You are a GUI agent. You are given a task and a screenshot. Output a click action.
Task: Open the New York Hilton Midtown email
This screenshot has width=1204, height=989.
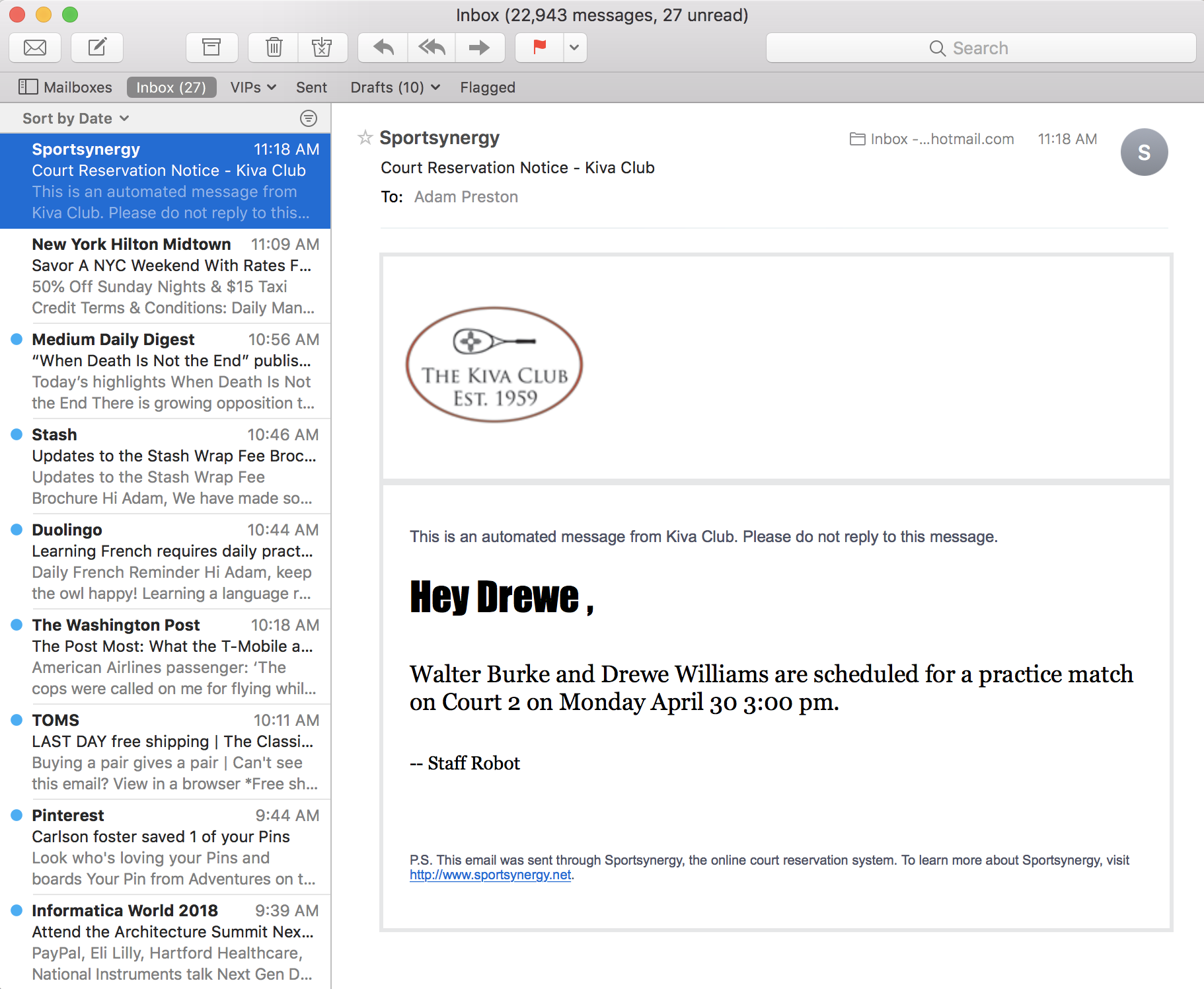(165, 276)
